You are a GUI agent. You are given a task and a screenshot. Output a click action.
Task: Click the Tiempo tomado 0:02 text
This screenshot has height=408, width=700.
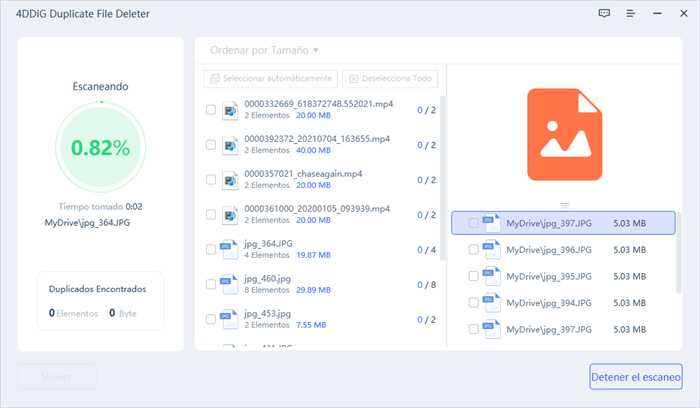click(100, 207)
